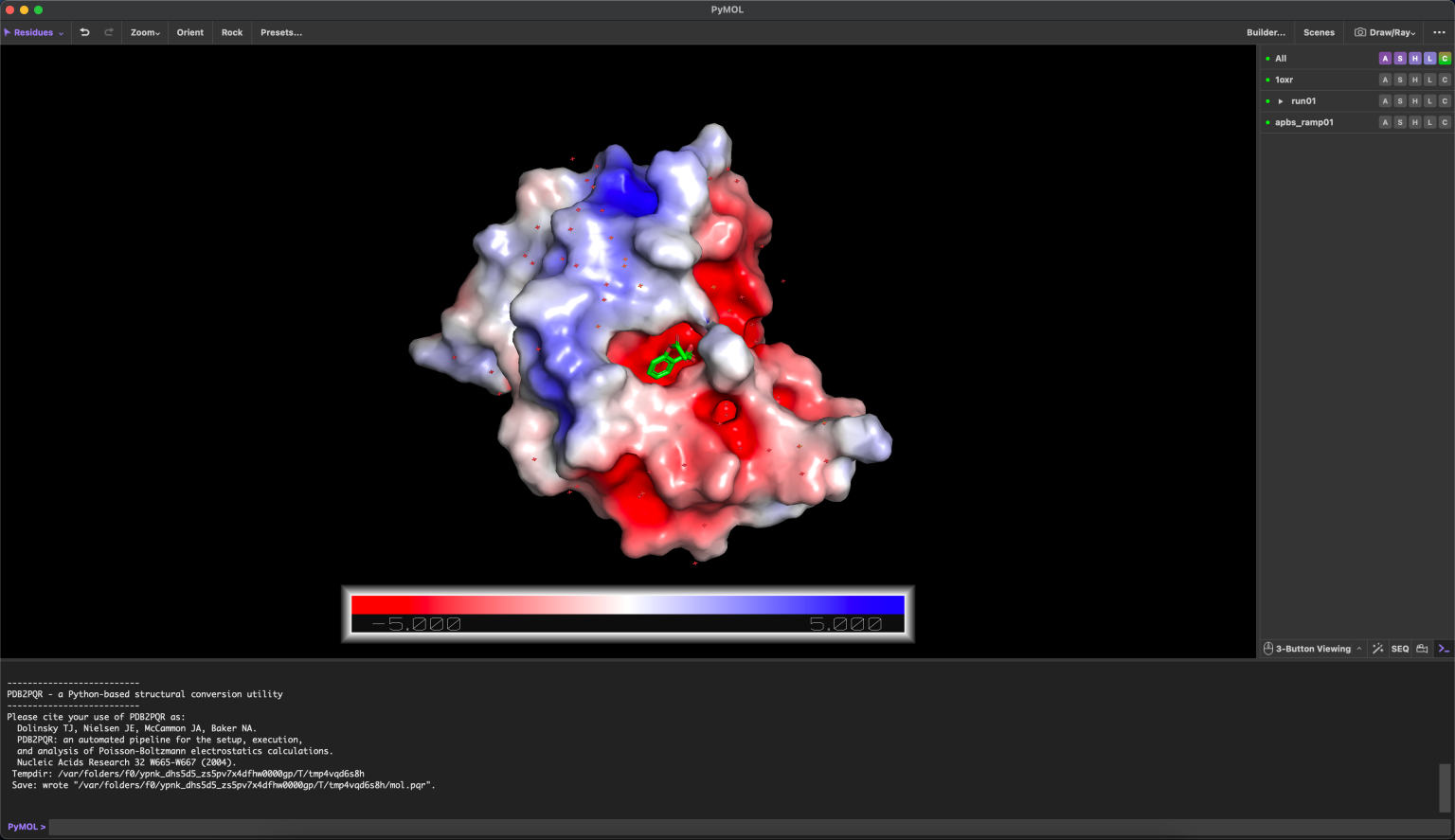Open the Residues selection mode dropdown

(34, 32)
